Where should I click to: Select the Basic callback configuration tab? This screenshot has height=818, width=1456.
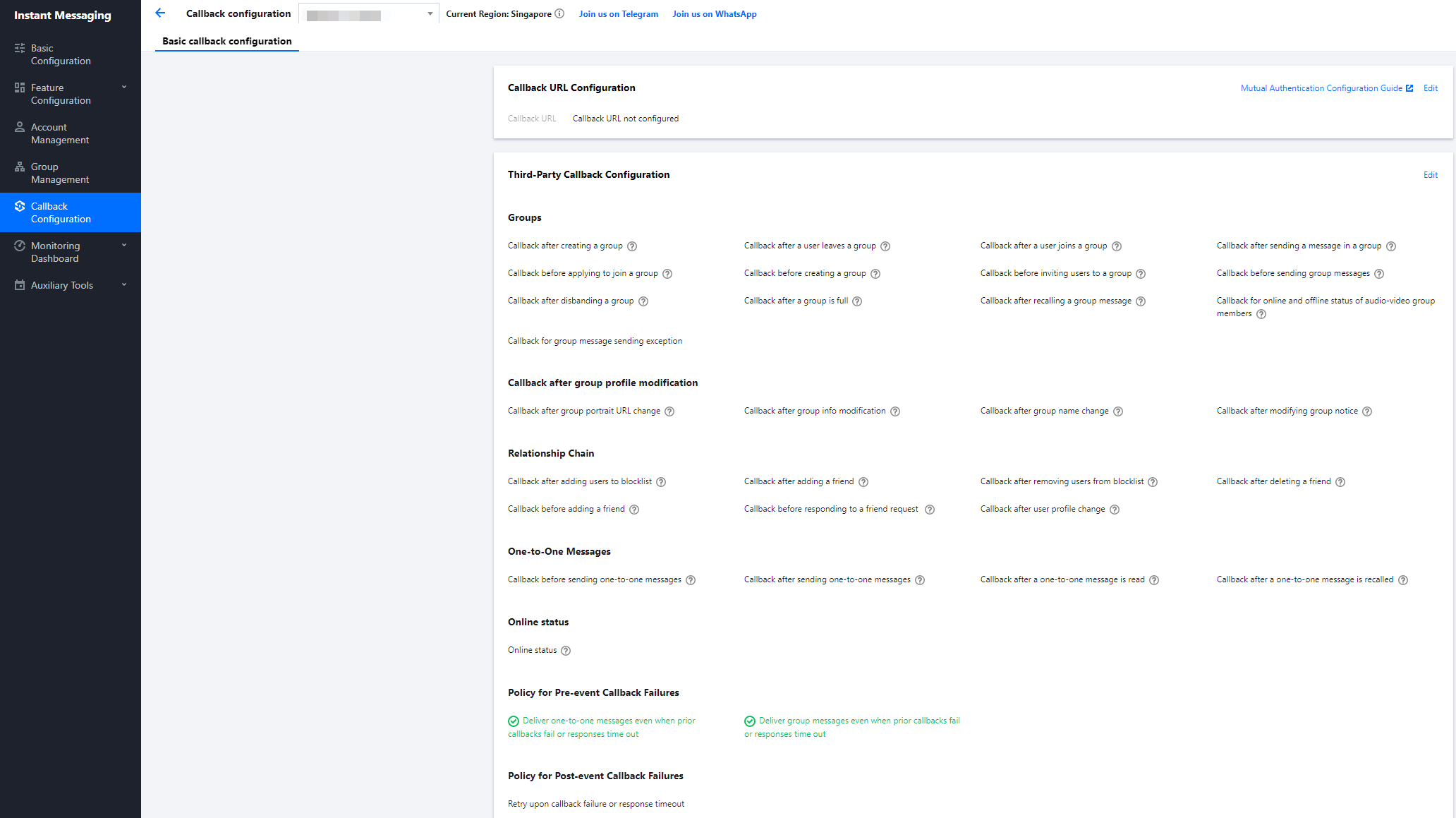click(227, 41)
